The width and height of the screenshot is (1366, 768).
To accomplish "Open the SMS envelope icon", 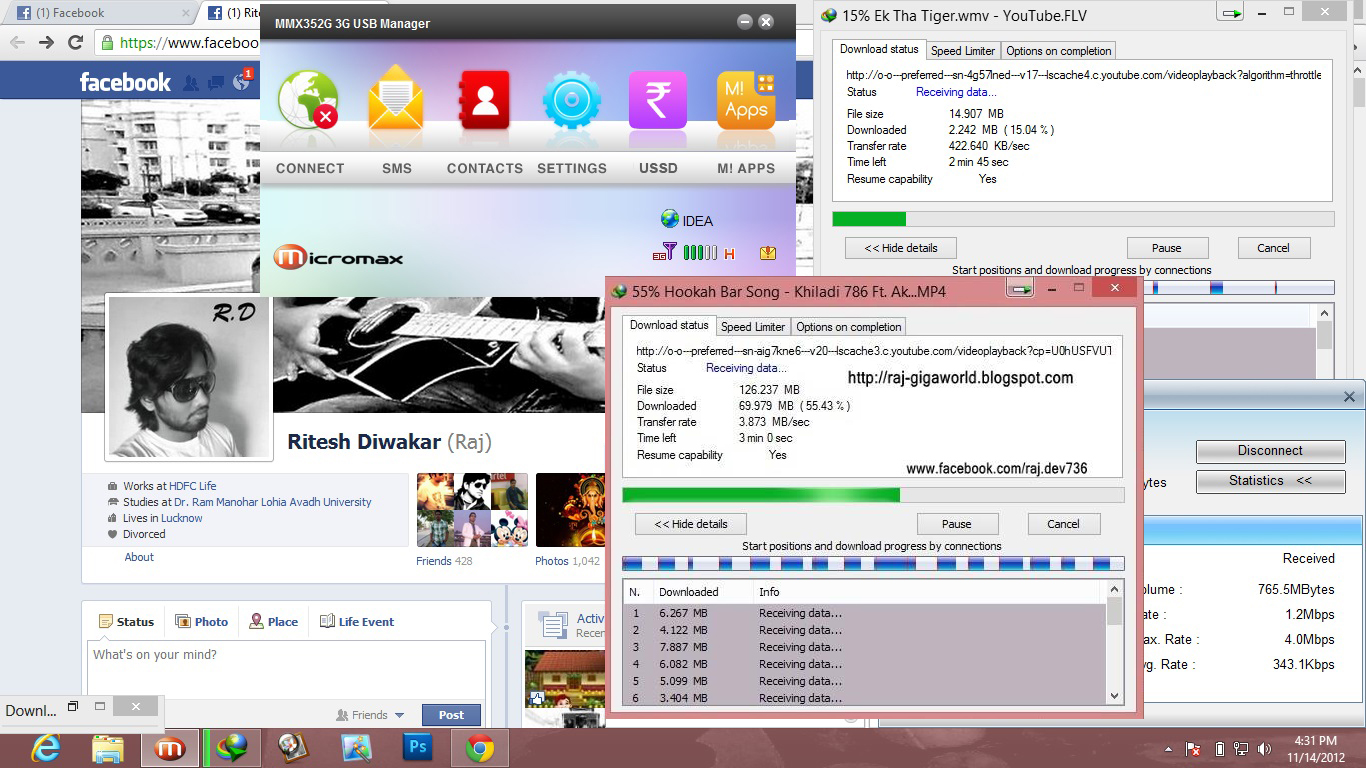I will point(396,99).
